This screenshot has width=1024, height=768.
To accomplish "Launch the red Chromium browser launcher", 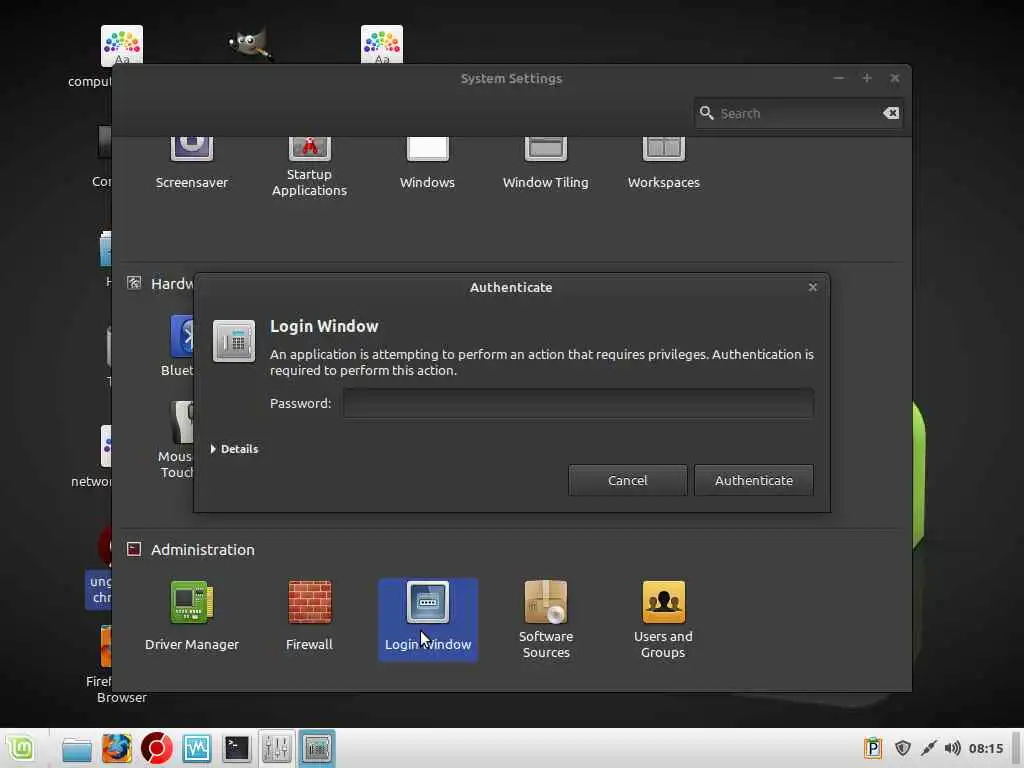I will (157, 748).
